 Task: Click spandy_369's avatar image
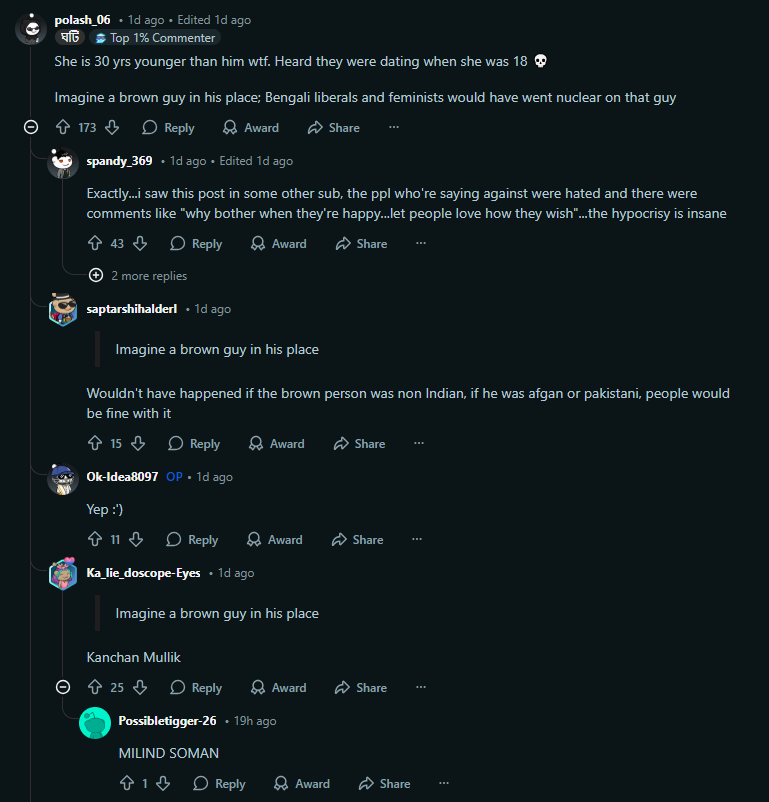tap(63, 163)
